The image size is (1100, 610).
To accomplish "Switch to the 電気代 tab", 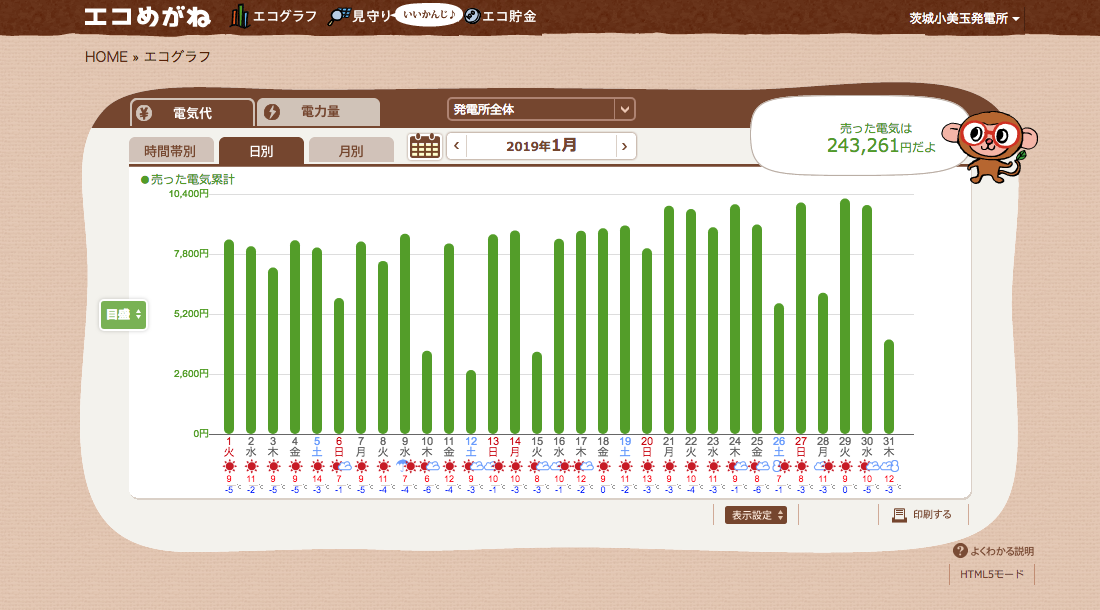I will [192, 113].
